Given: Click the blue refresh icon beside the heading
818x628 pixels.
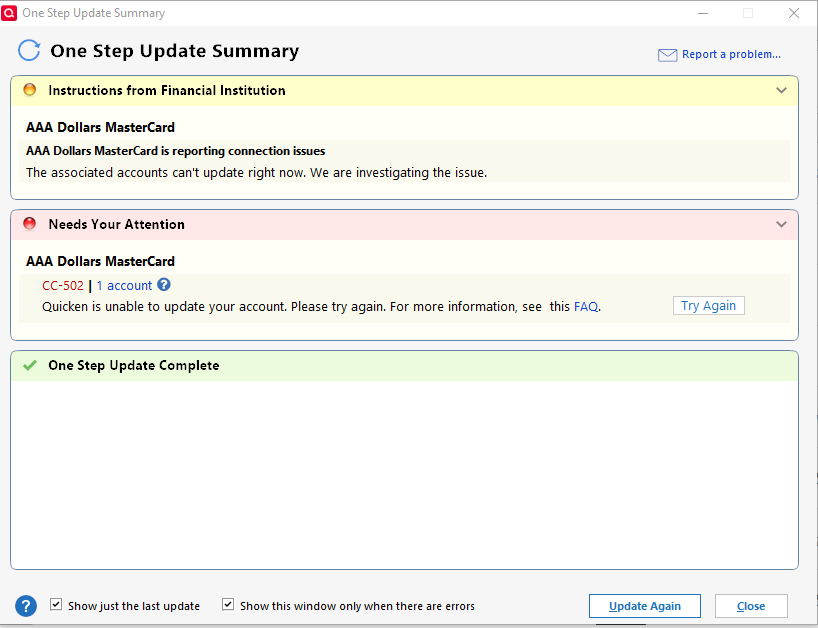Looking at the screenshot, I should 29,51.
